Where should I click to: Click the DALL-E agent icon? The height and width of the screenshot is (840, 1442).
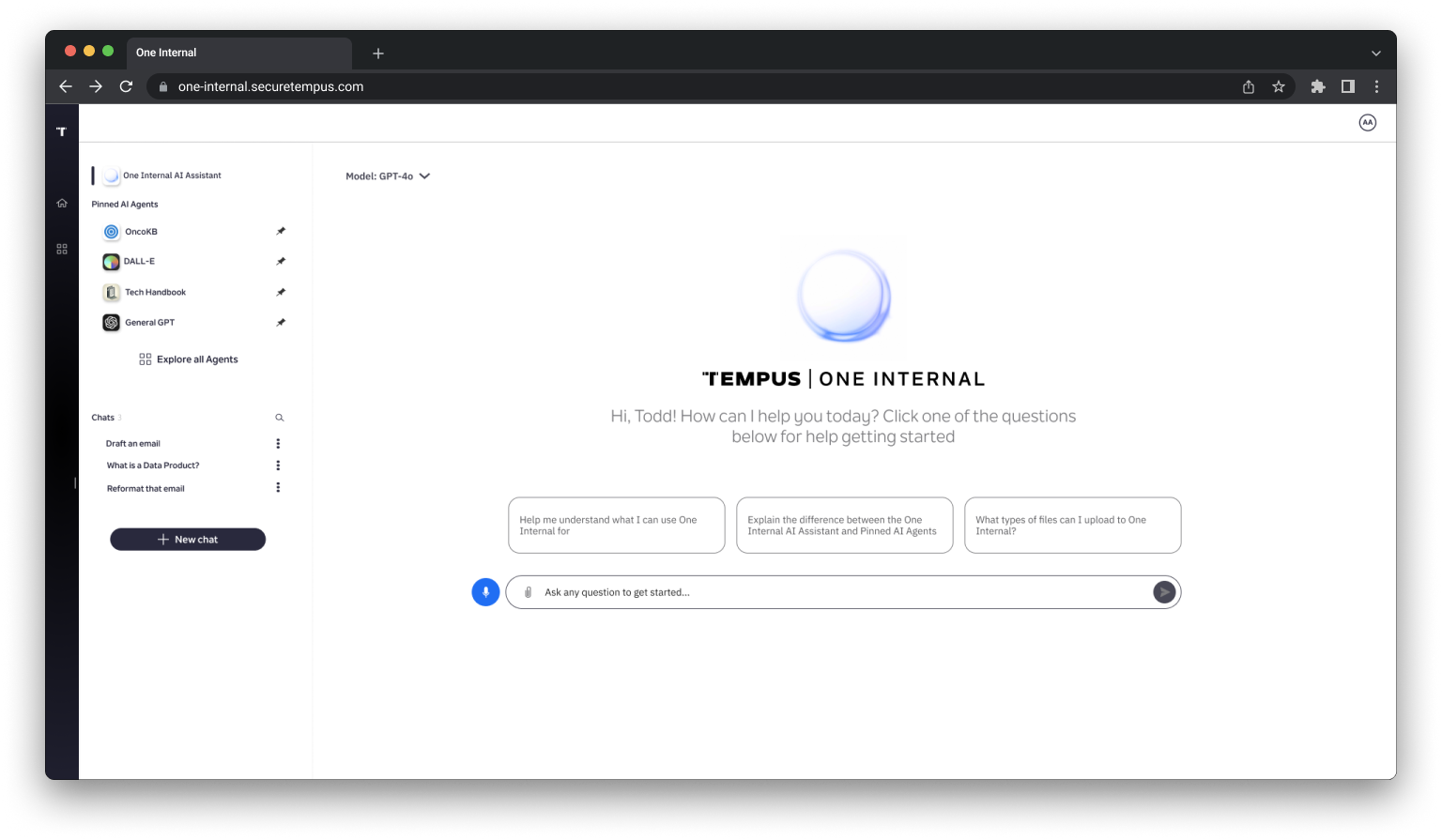(111, 262)
